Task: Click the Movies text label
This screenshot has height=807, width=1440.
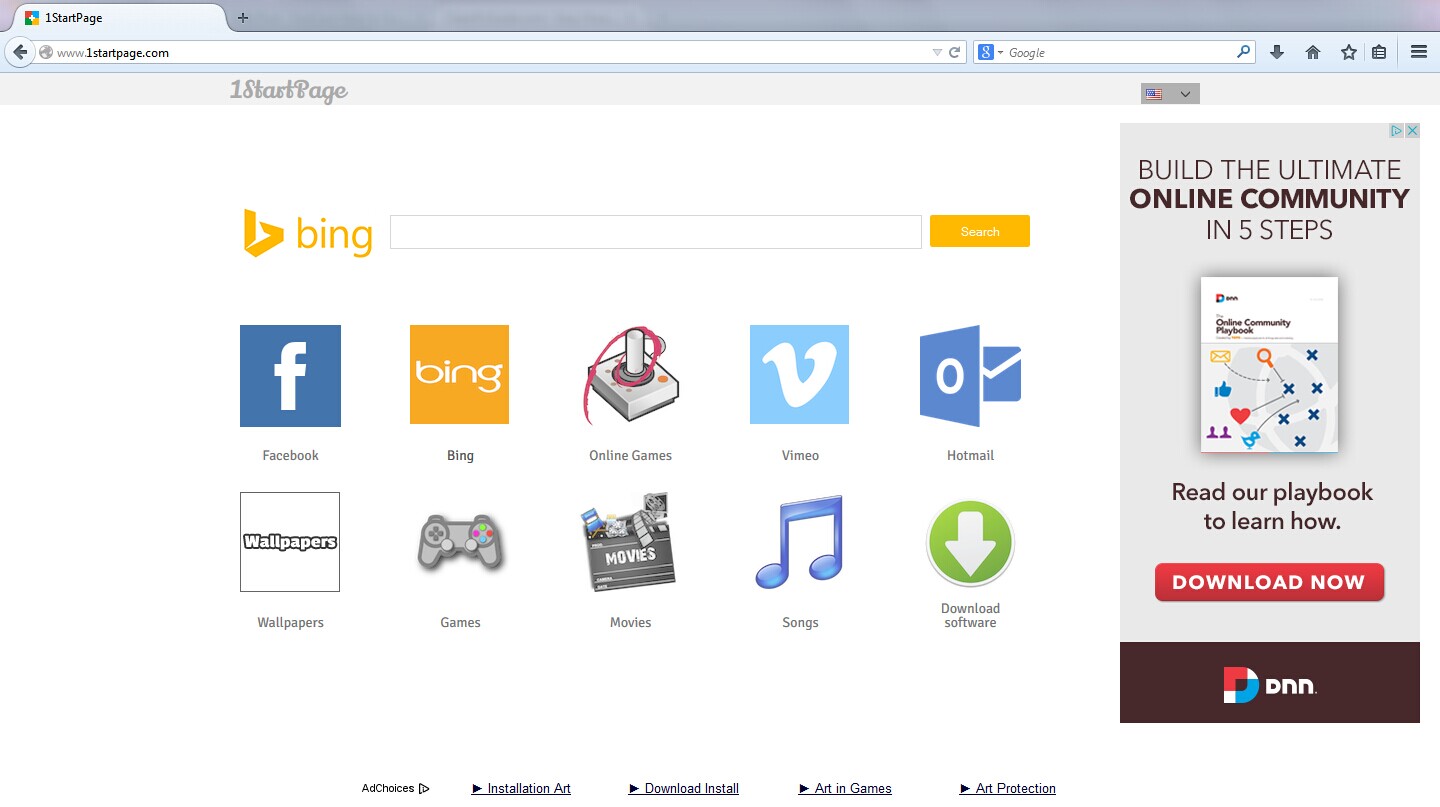Action: (x=630, y=622)
